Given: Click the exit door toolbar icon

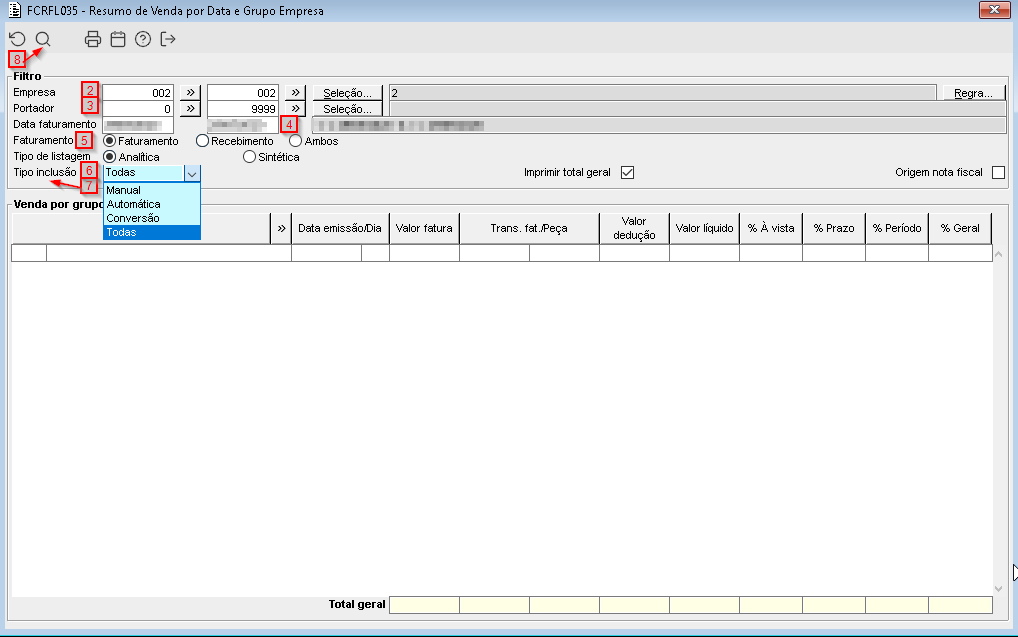Looking at the screenshot, I should tap(168, 39).
